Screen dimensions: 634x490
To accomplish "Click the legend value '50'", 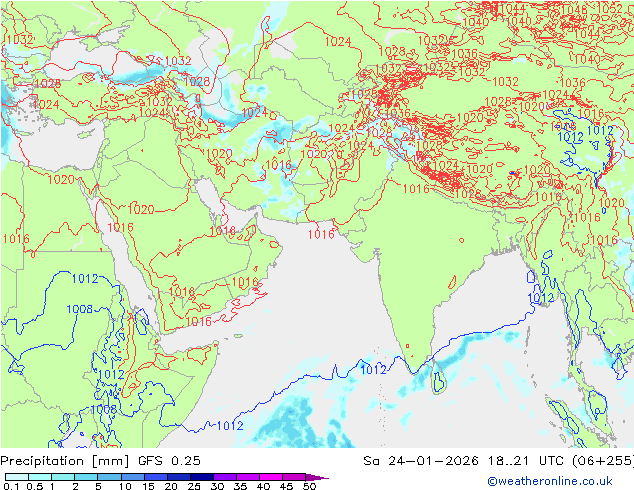I will (x=309, y=486).
